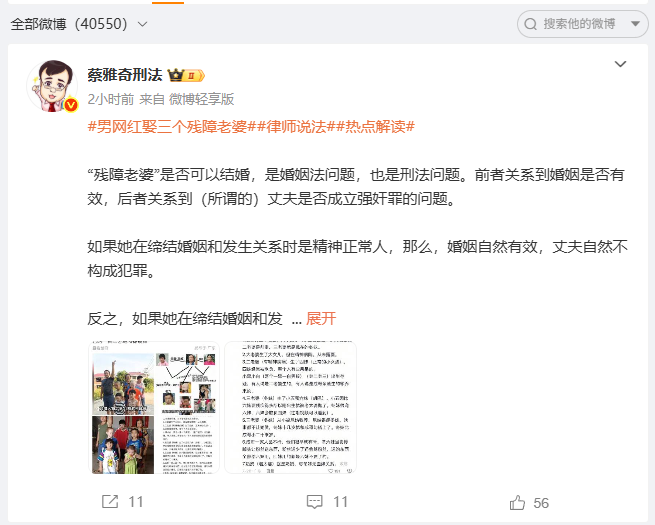Screen dimensions: 655x525
Task: Click the orange verified V badge
Action: [x=71, y=105]
